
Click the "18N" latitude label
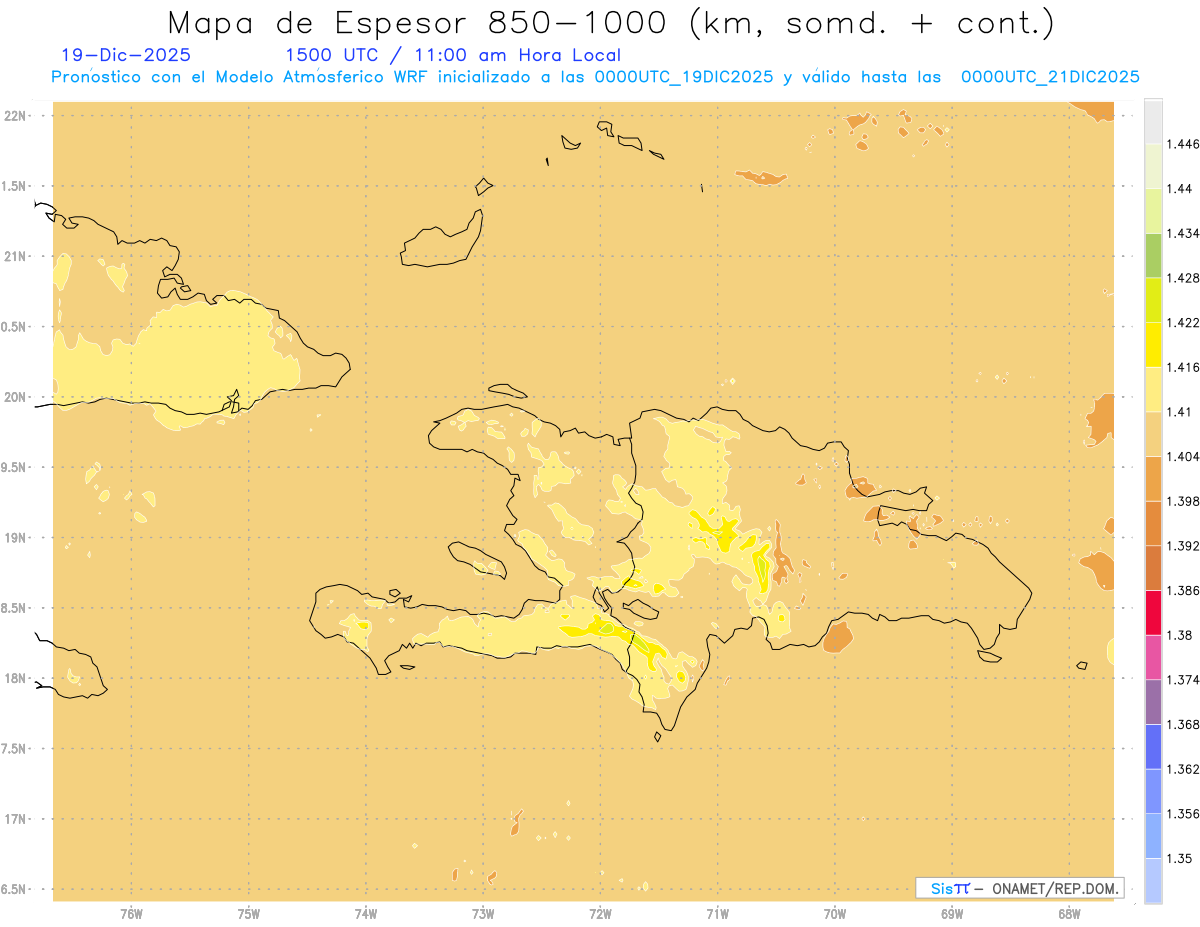pyautogui.click(x=14, y=678)
